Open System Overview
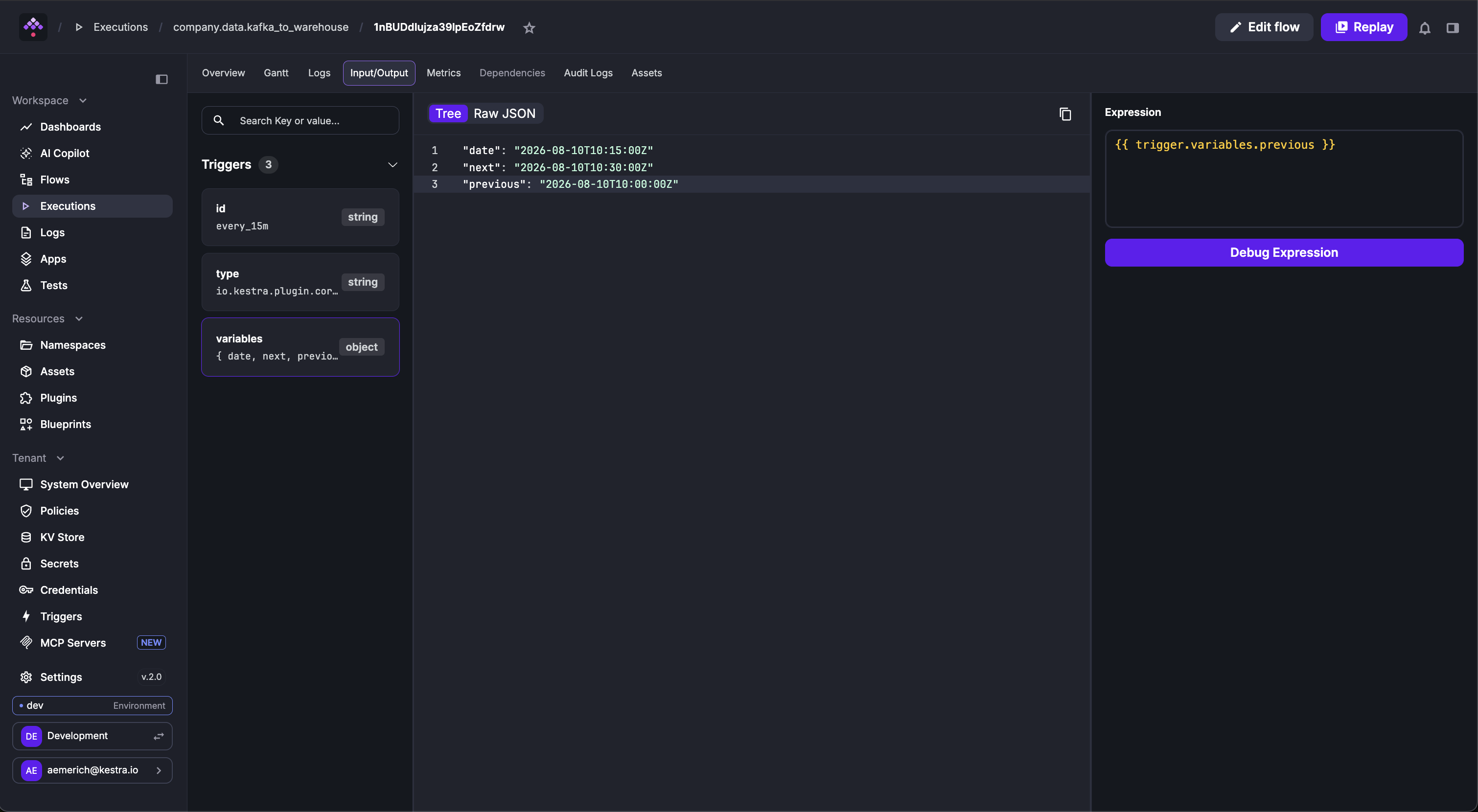The image size is (1478, 812). click(x=92, y=484)
